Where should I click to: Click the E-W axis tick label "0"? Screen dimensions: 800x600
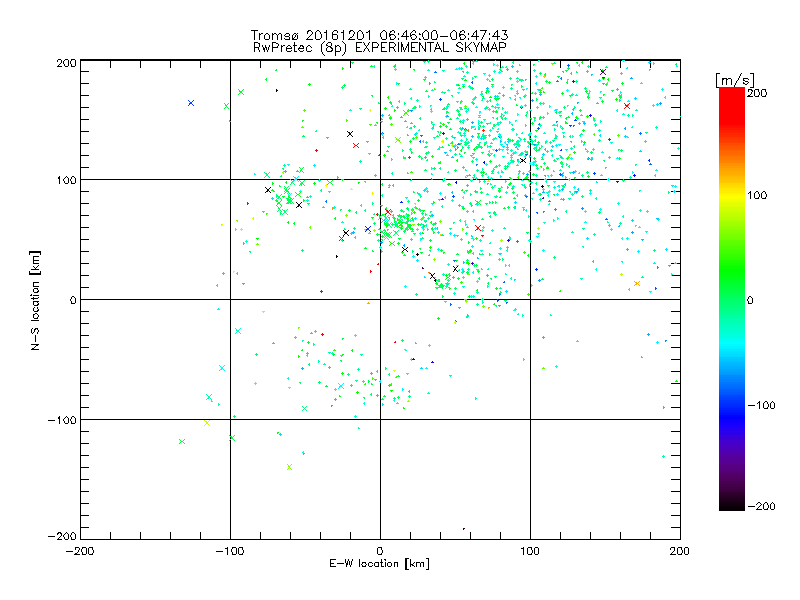[x=380, y=551]
